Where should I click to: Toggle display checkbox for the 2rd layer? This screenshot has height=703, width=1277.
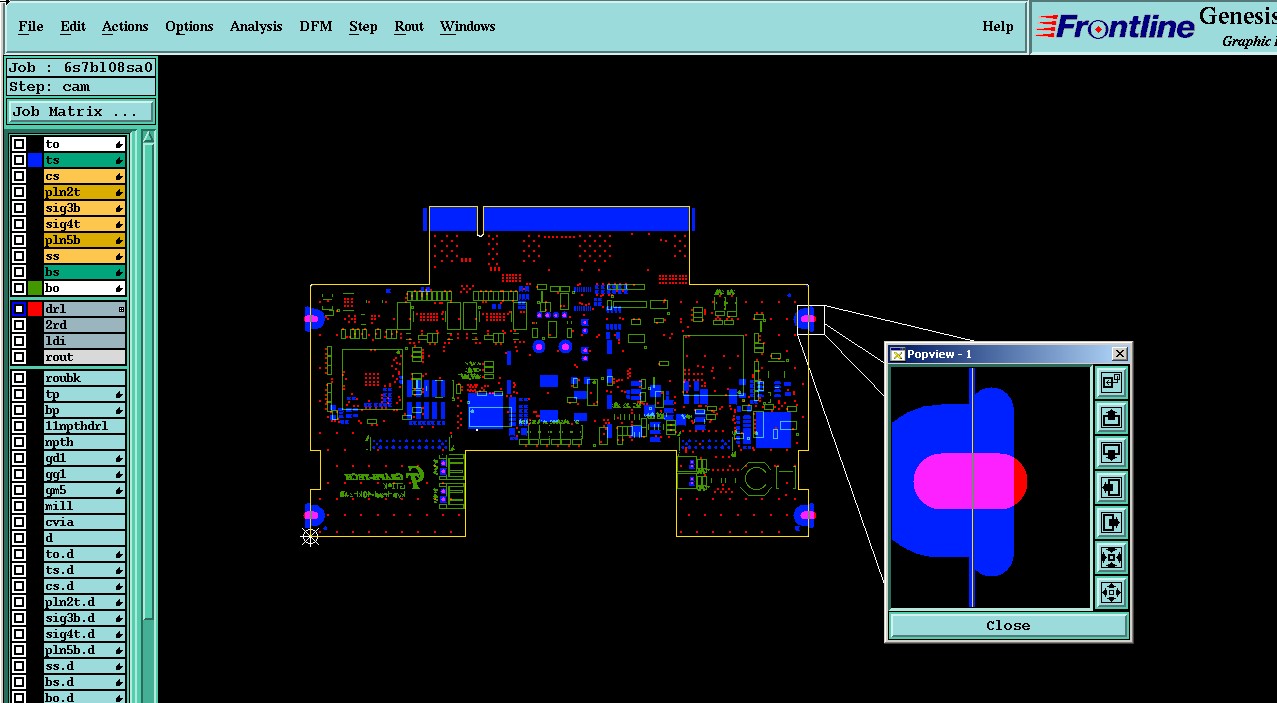(19, 325)
